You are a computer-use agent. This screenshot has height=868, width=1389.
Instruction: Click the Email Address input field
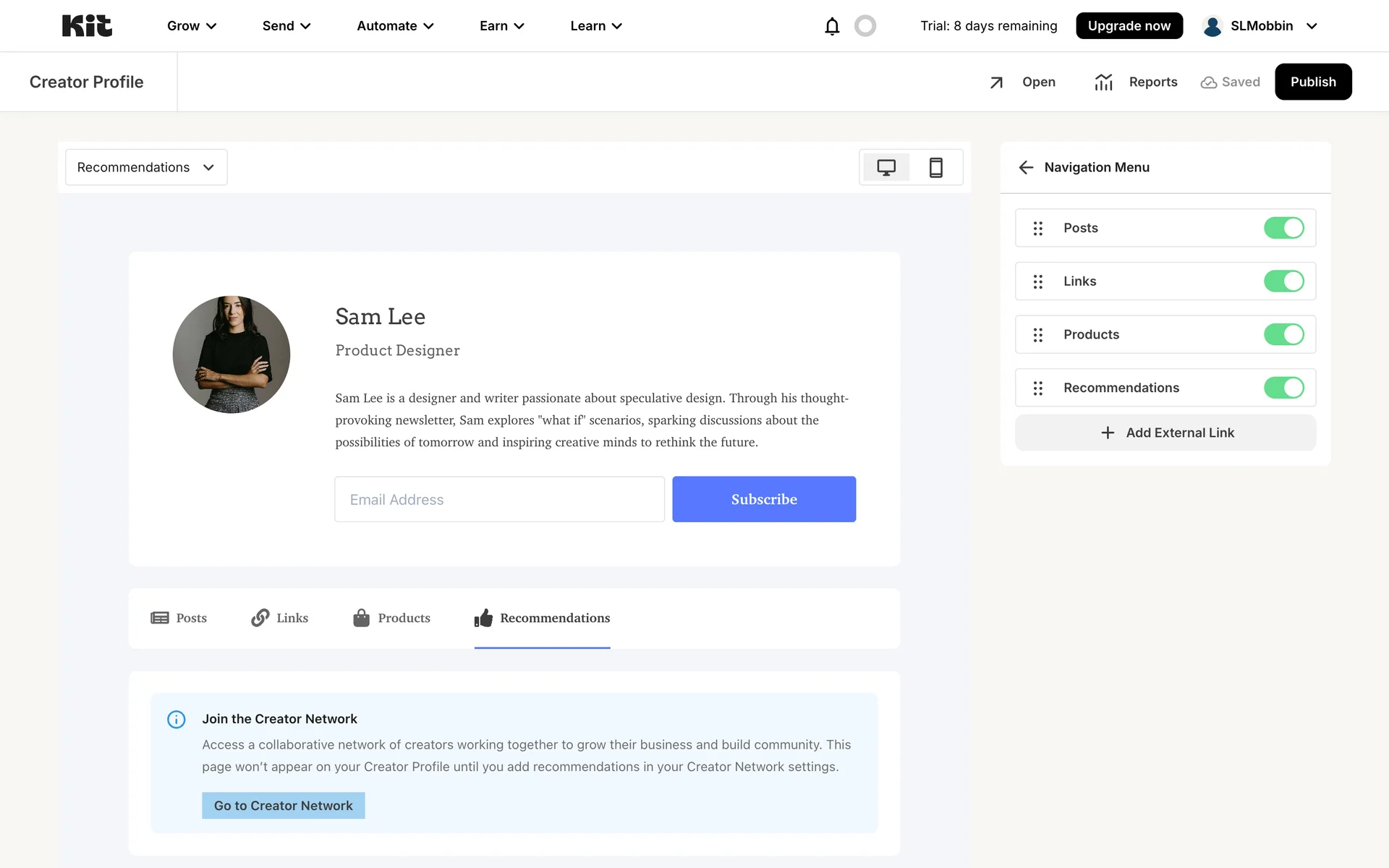pos(499,500)
